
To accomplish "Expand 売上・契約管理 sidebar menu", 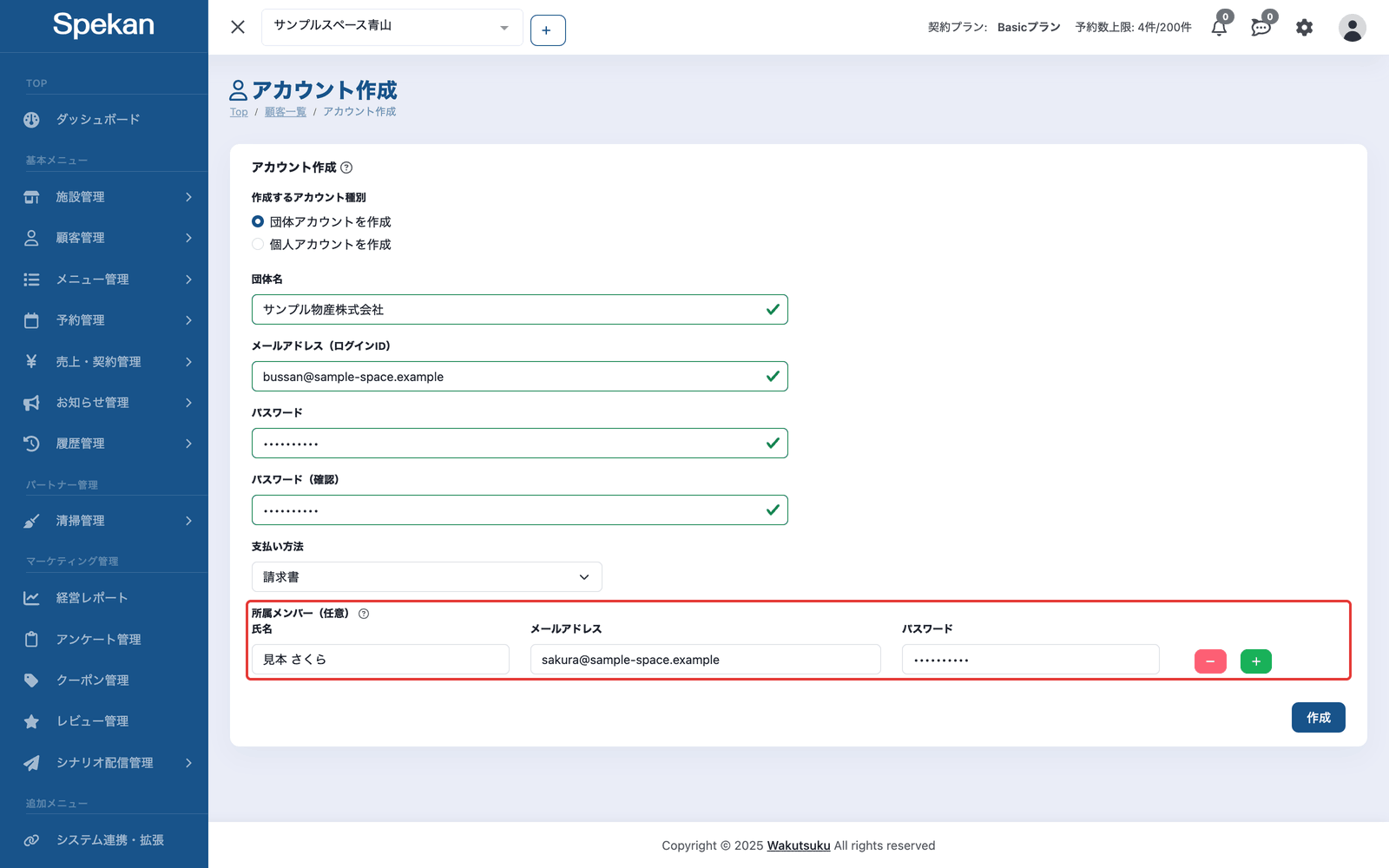I will (x=104, y=362).
